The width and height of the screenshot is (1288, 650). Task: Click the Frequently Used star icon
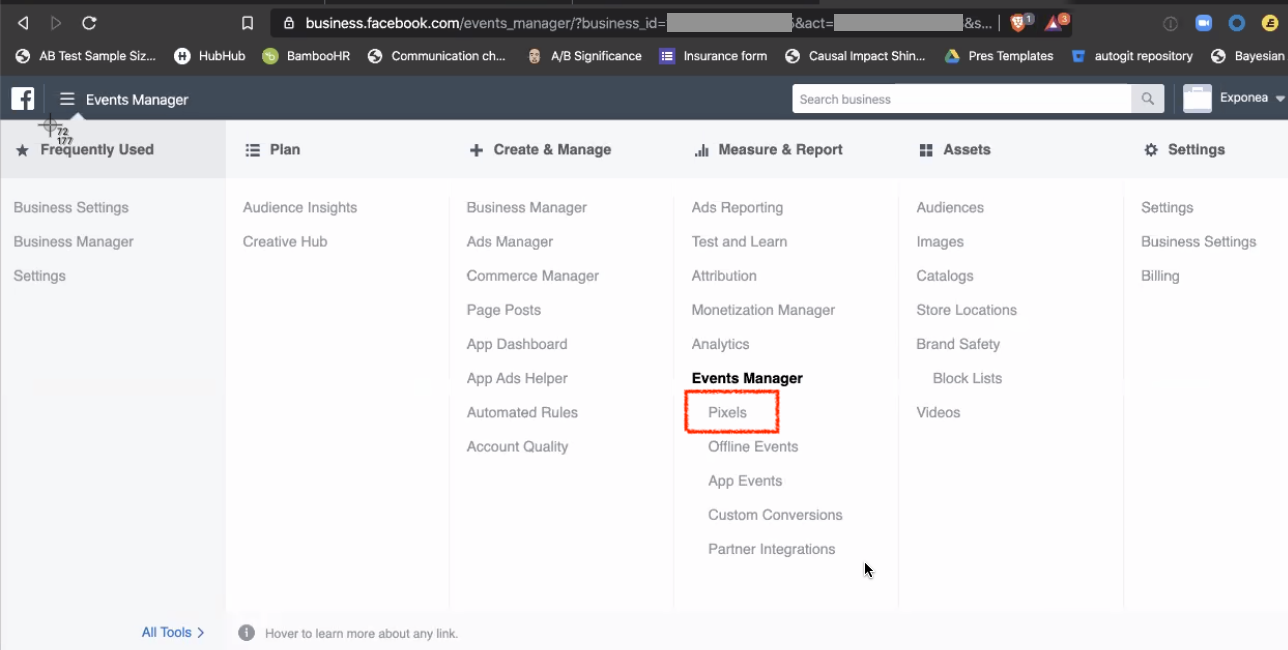coord(22,150)
